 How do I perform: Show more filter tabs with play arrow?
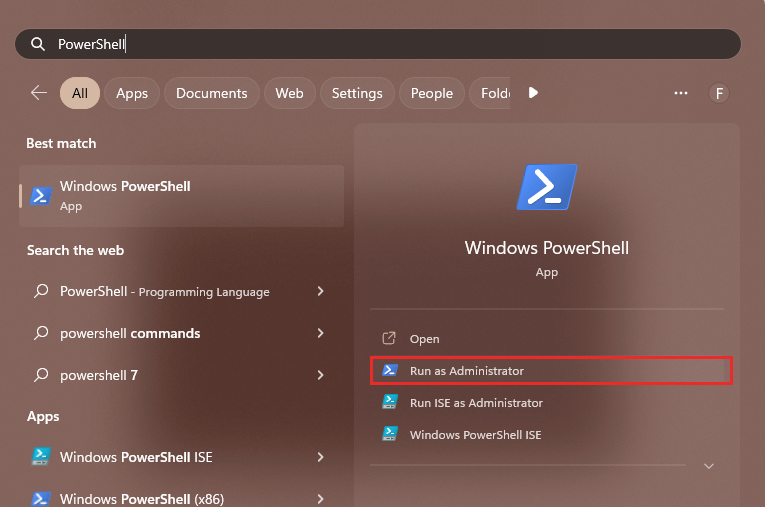(533, 93)
